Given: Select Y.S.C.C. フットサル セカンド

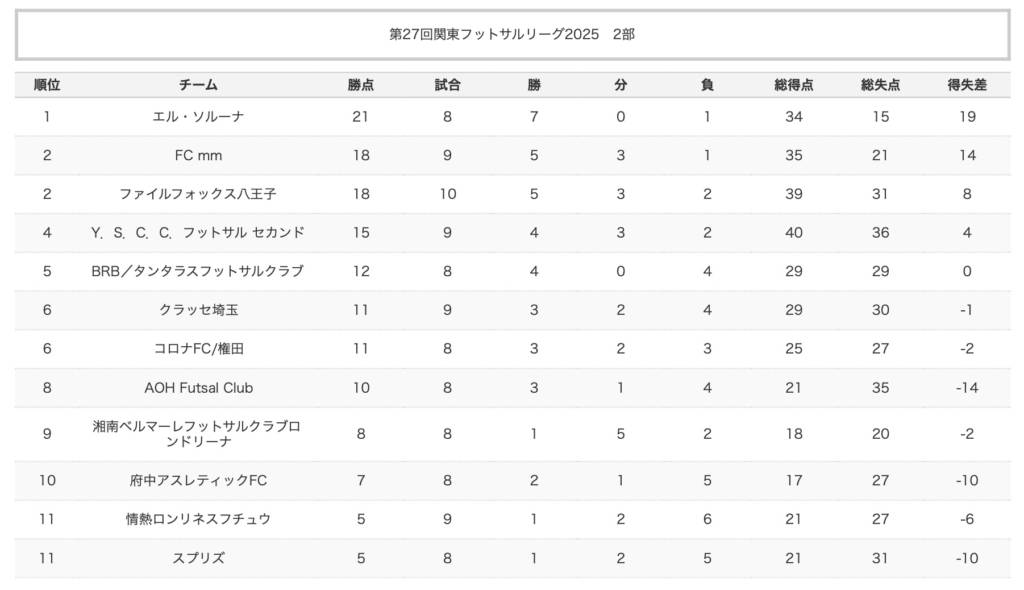Looking at the screenshot, I should point(198,233).
